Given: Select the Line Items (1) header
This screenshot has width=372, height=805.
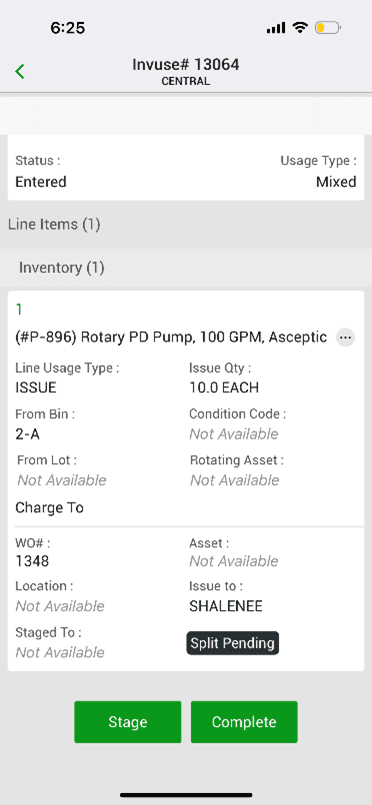Looking at the screenshot, I should click(54, 224).
